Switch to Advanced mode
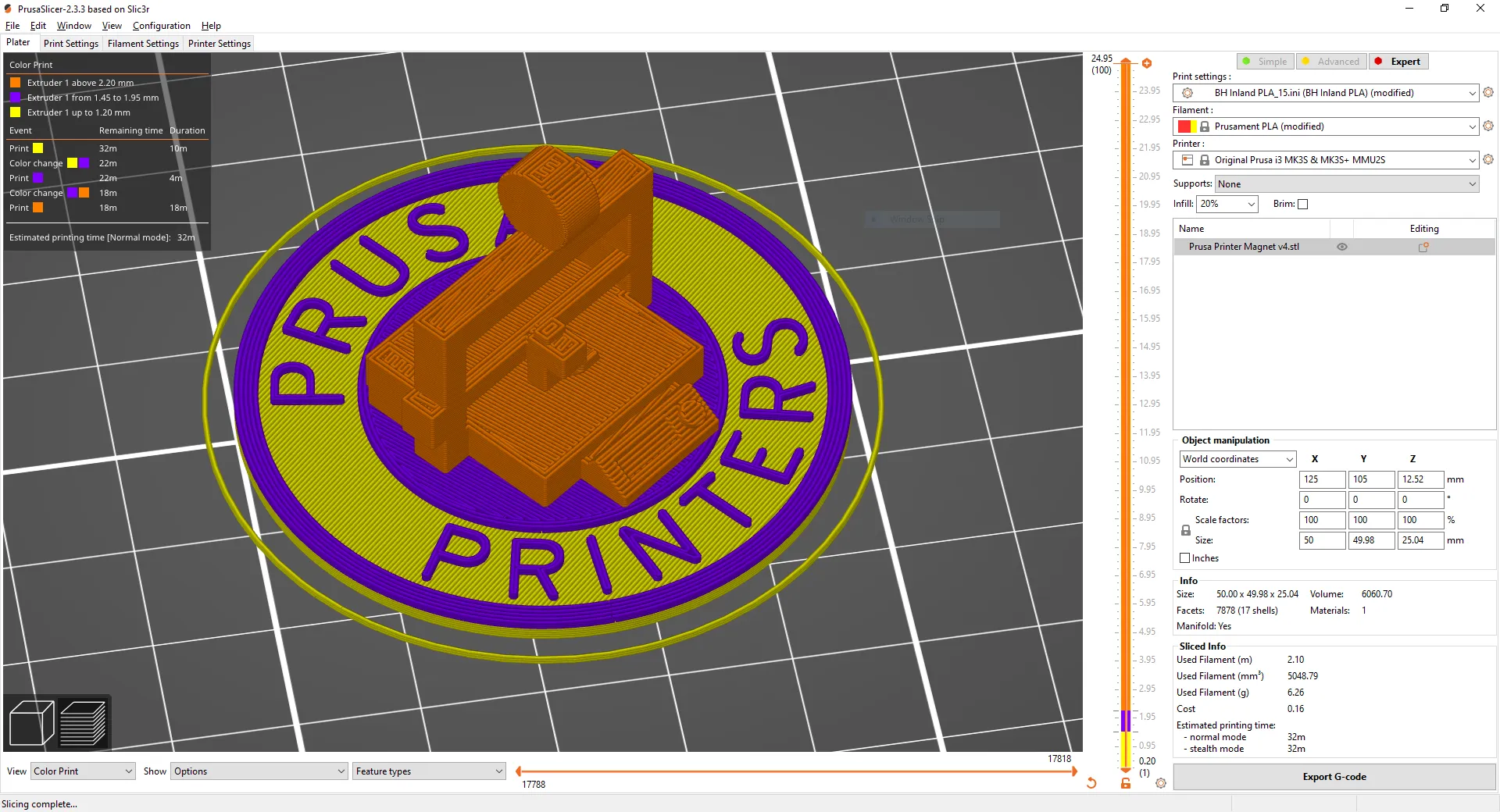 pos(1330,61)
